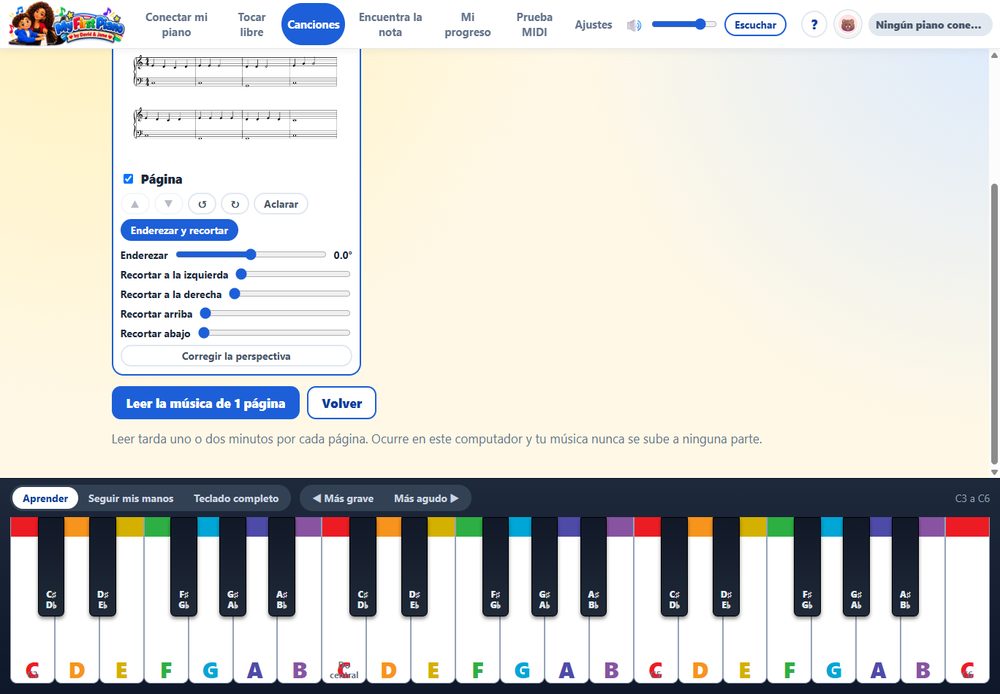1000x694 pixels.
Task: Open the bear avatar profile
Action: pyautogui.click(x=848, y=25)
